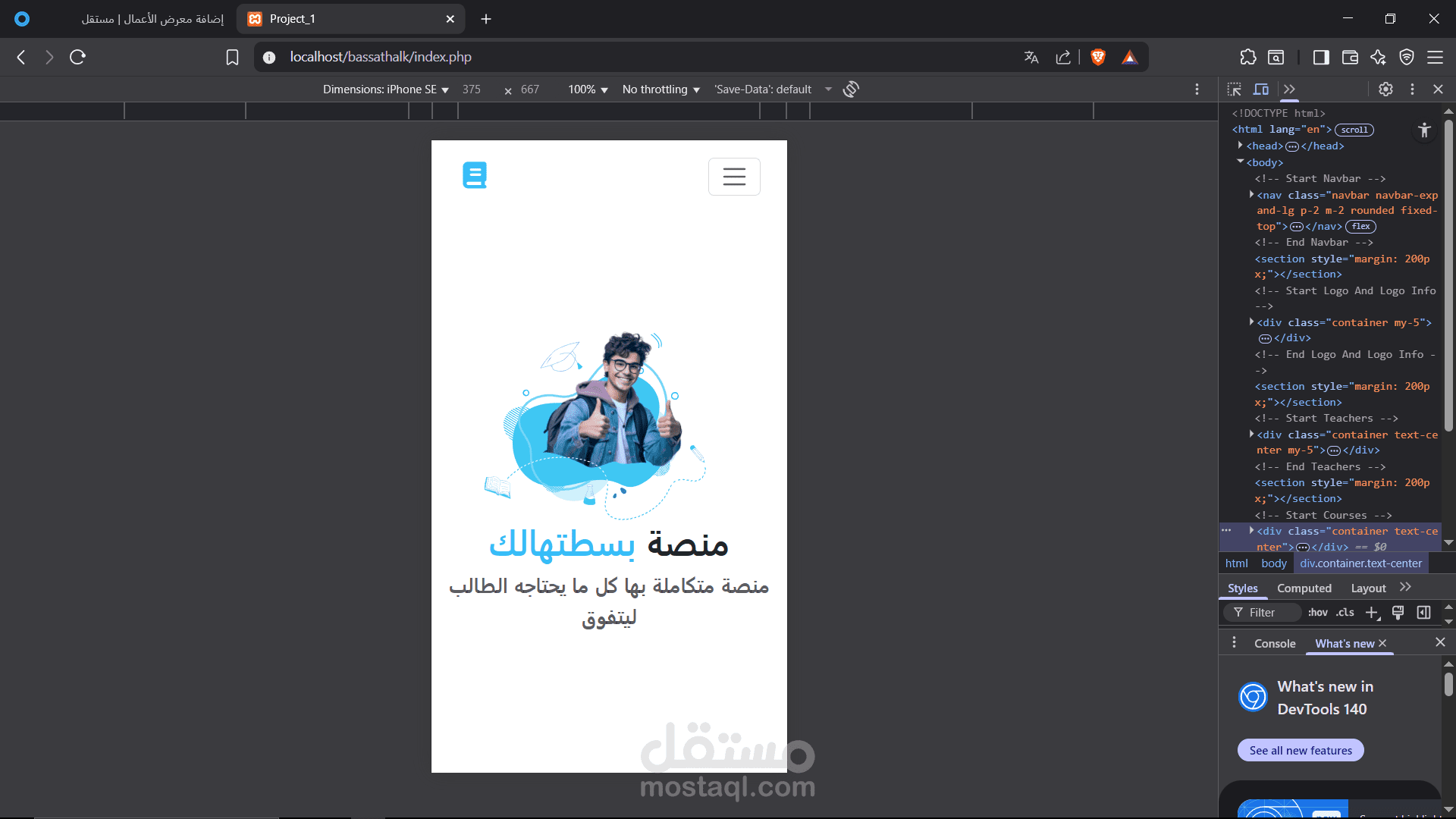
Task: Close the What's new tab
Action: point(1382,643)
